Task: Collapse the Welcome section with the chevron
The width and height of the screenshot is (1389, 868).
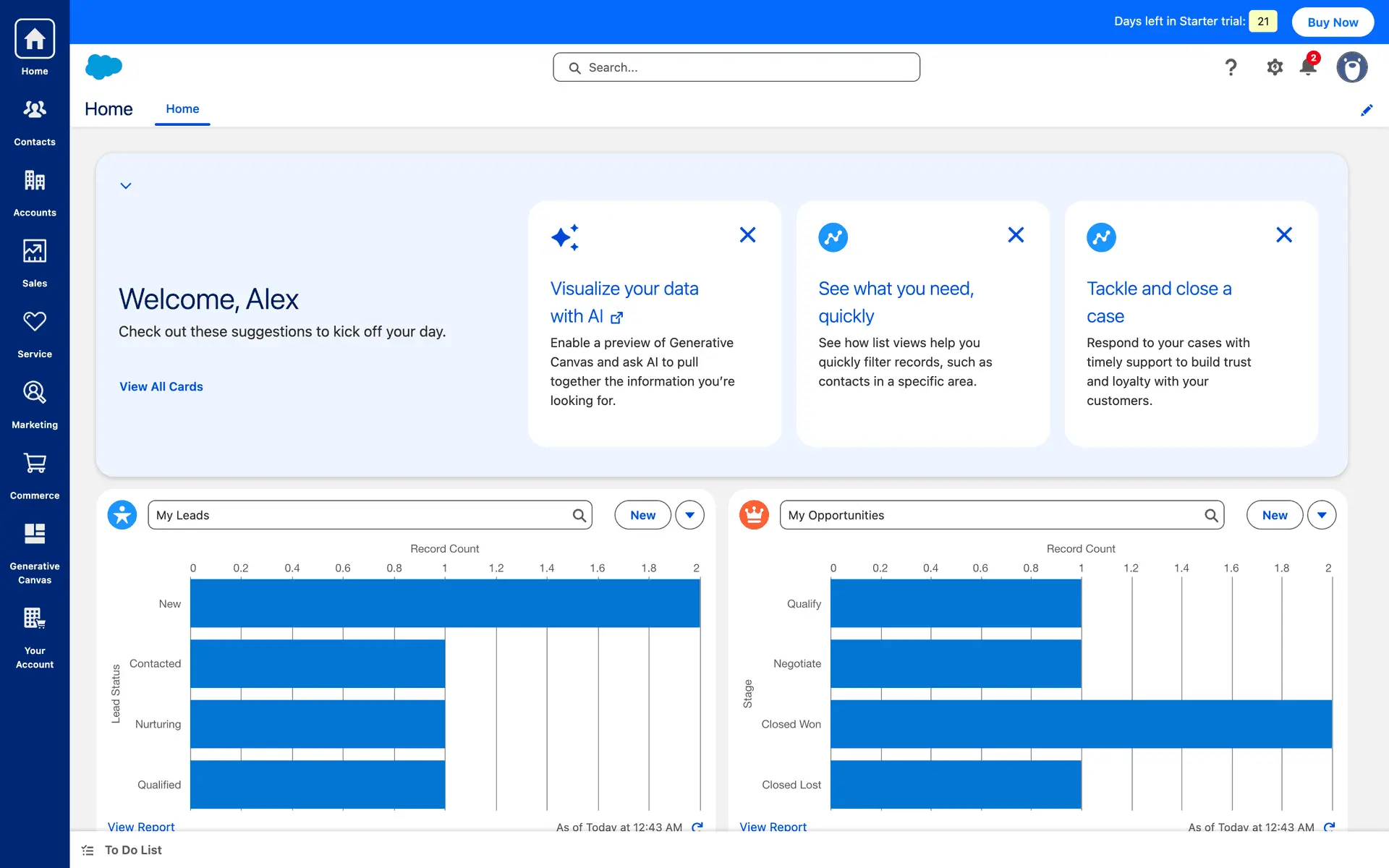Action: (126, 186)
